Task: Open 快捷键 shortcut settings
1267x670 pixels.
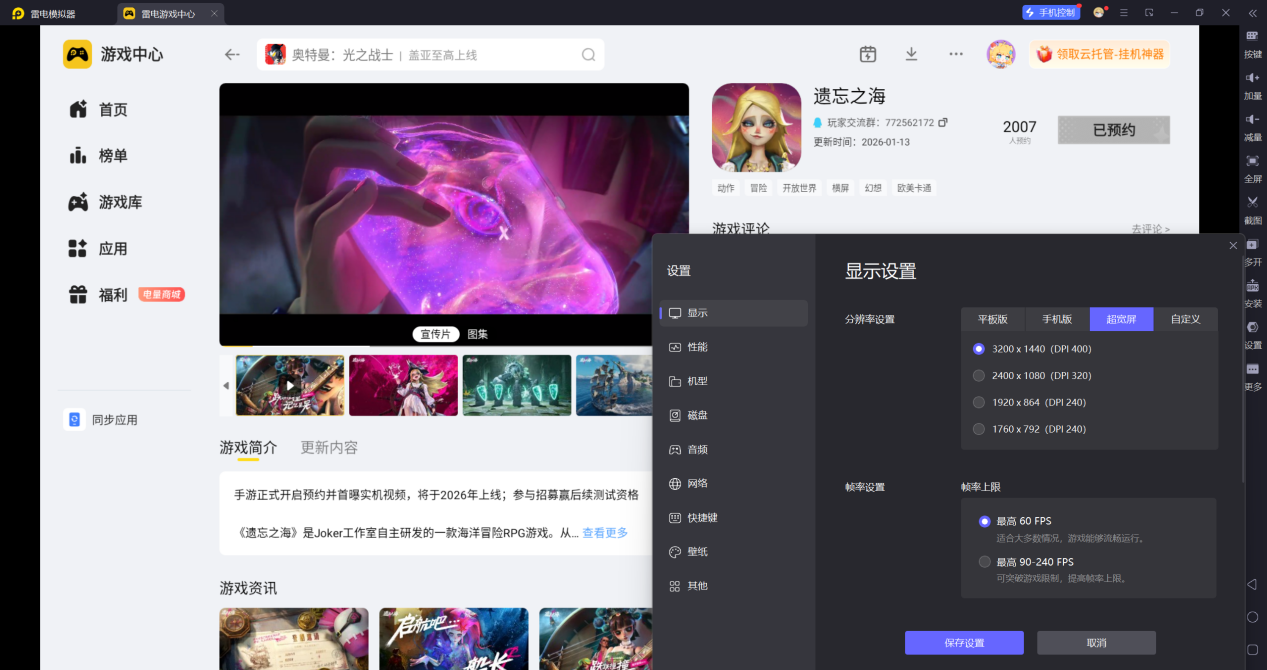Action: point(734,518)
